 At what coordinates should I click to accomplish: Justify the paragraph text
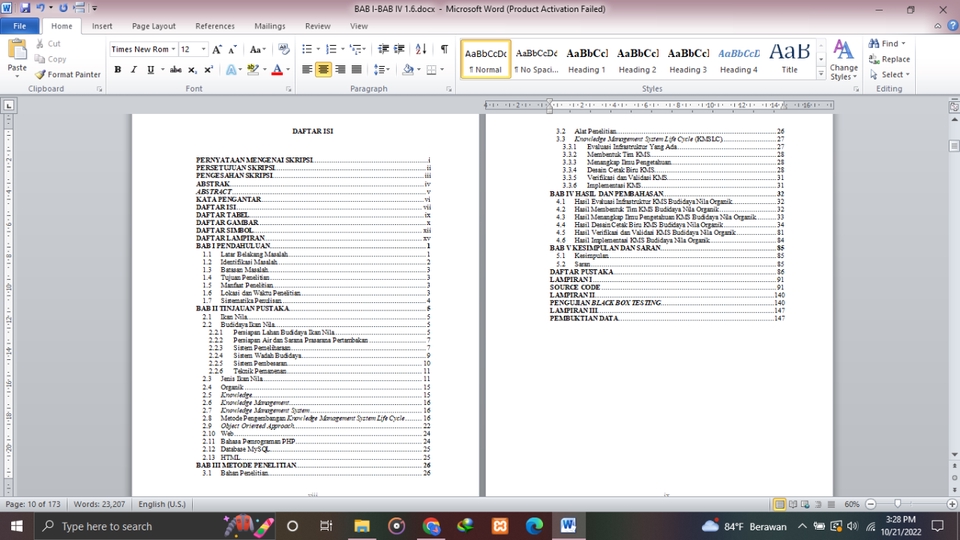pos(356,70)
